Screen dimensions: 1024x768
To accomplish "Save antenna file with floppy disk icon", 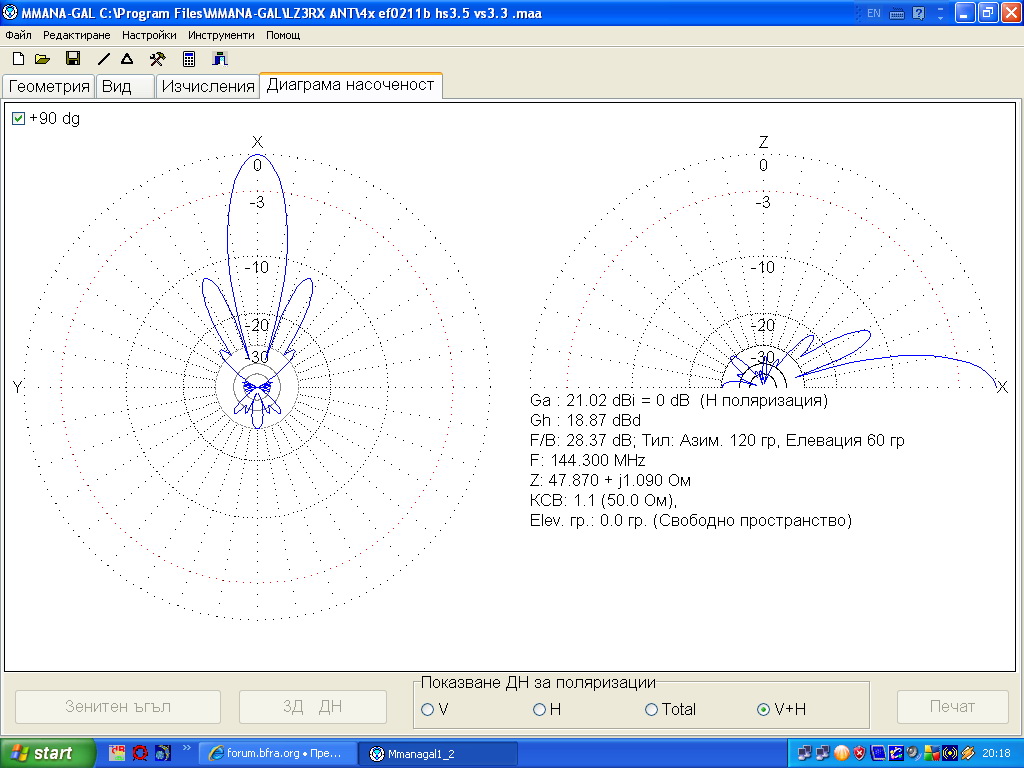I will pos(73,59).
